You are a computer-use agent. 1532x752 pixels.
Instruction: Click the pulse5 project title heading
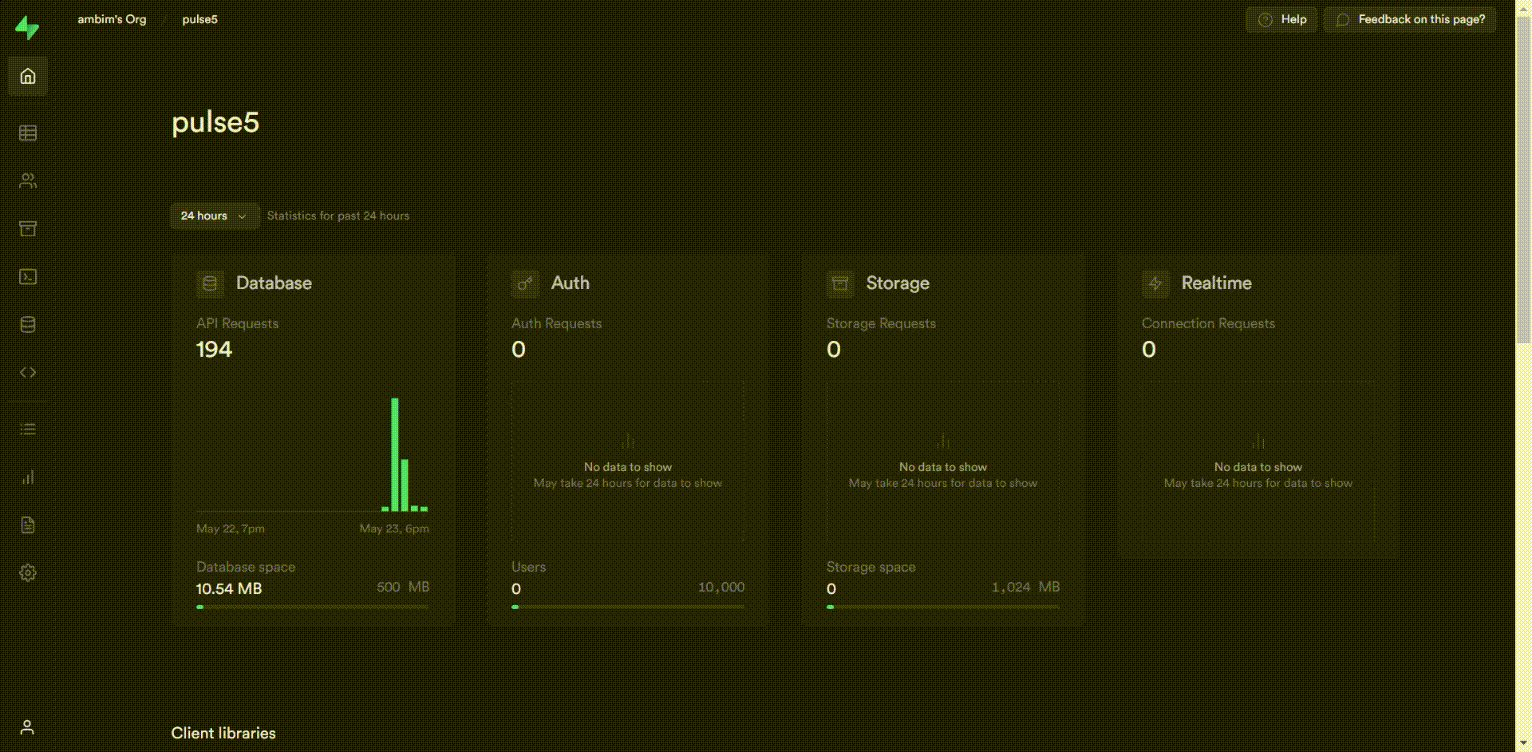click(215, 122)
